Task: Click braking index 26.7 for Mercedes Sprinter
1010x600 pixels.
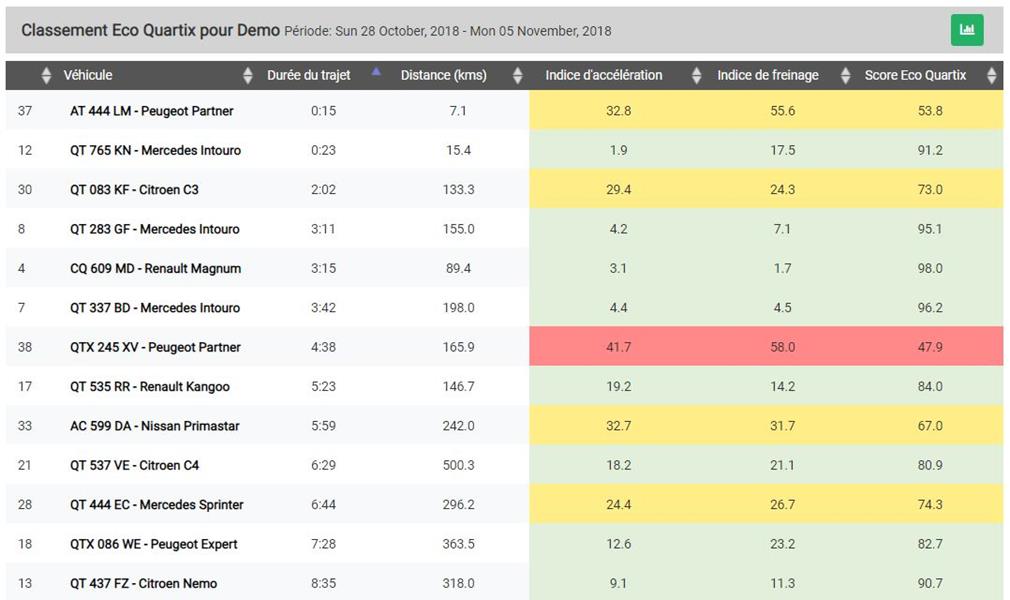Action: [x=783, y=504]
